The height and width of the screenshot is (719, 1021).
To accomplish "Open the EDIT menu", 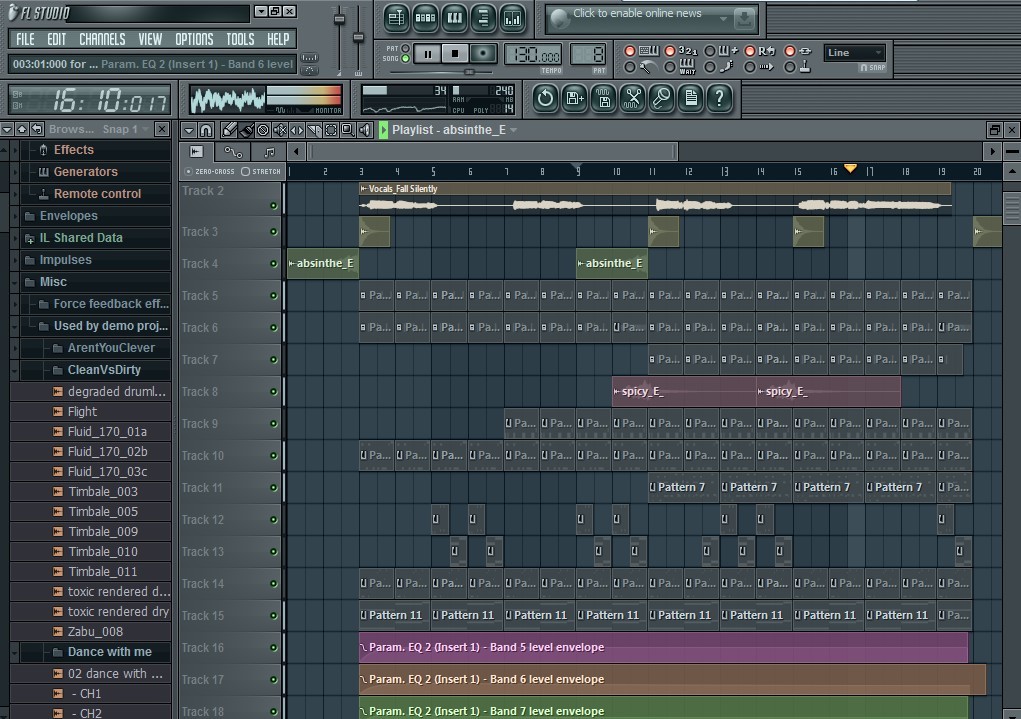I will [x=57, y=39].
